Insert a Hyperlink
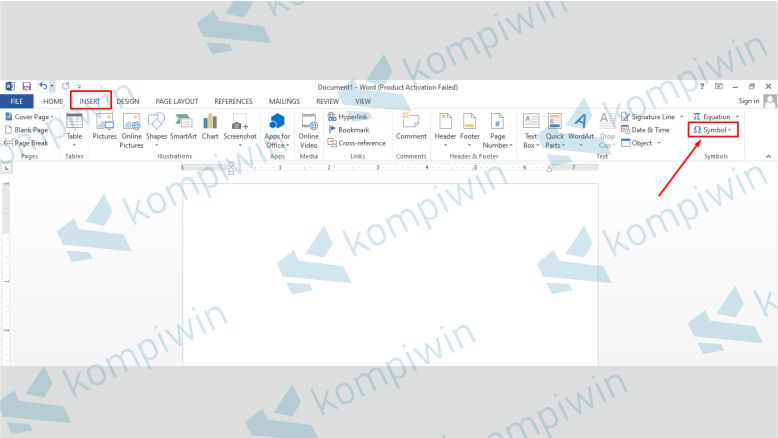The width and height of the screenshot is (778, 438). click(x=348, y=117)
